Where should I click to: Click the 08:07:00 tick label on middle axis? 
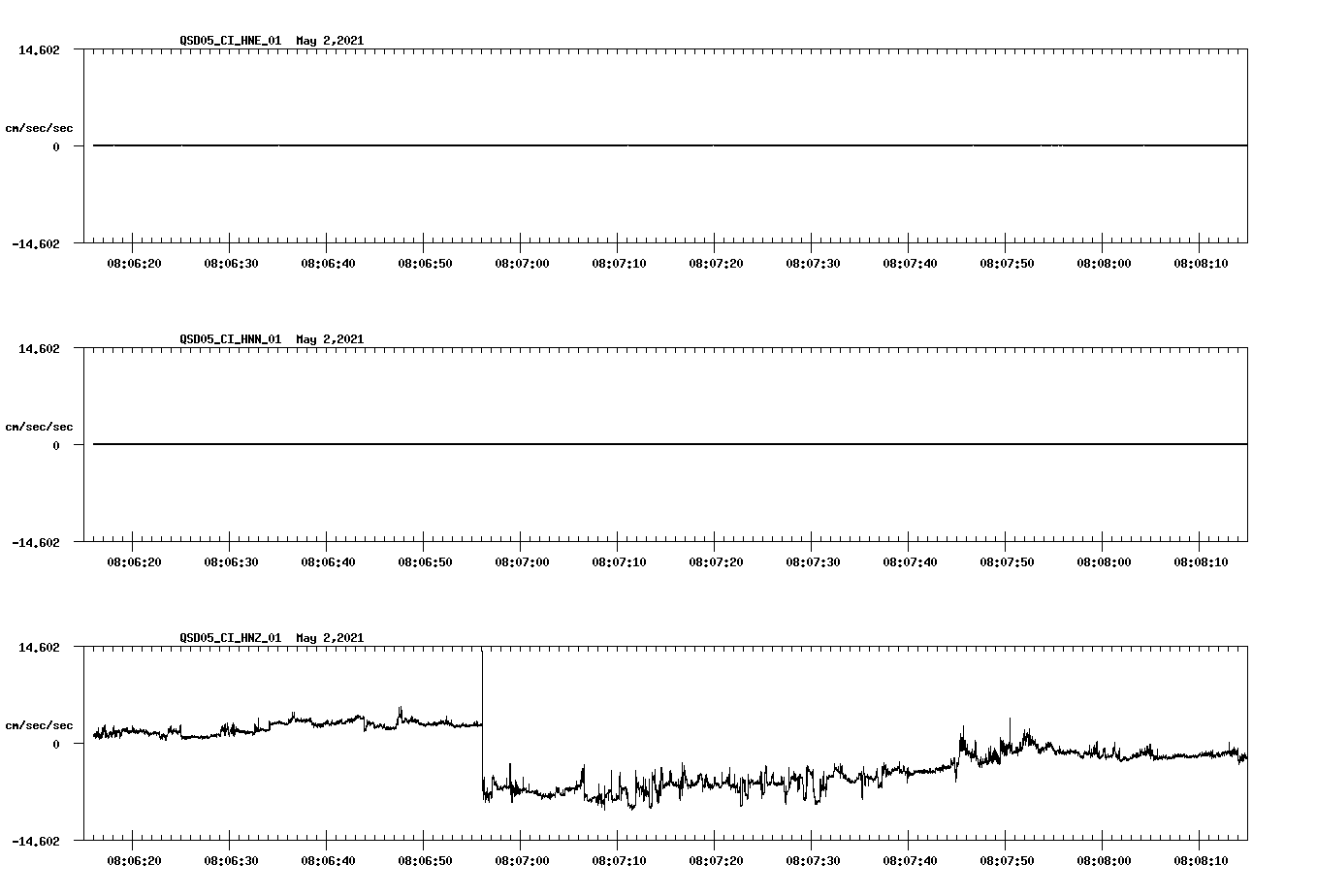tap(522, 559)
